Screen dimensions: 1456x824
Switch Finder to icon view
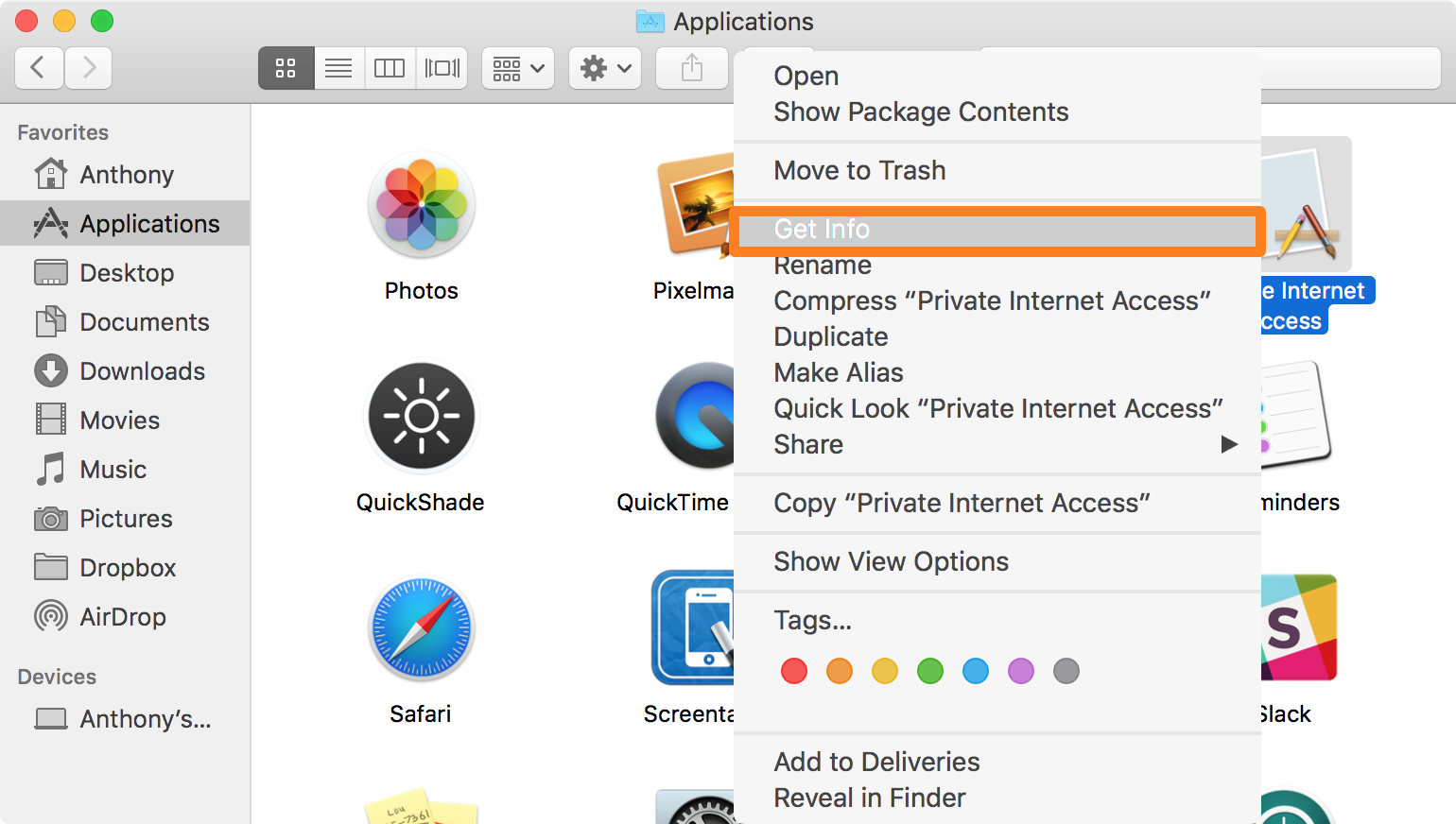click(286, 67)
